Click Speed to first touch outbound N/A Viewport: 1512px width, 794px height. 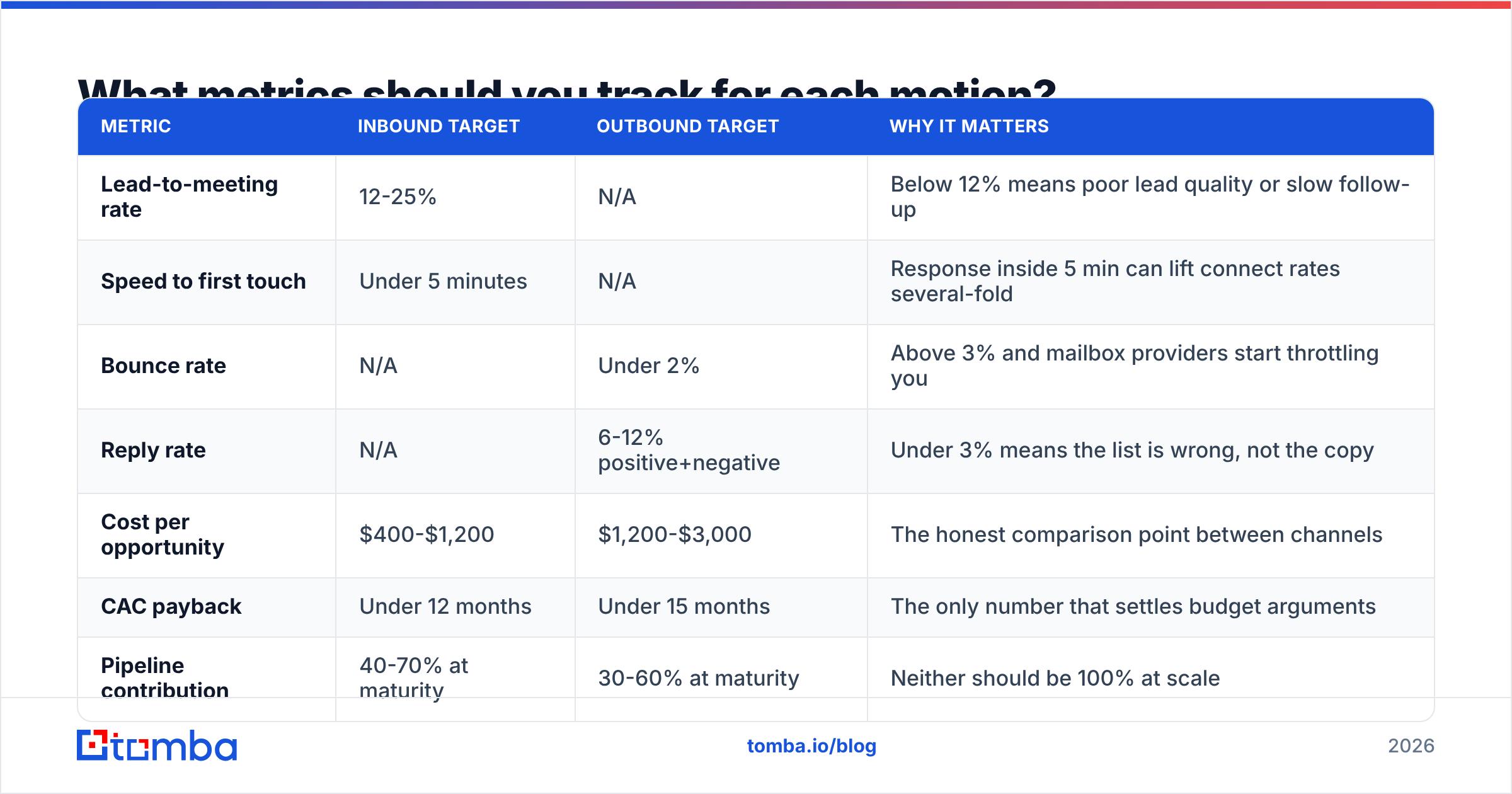tap(617, 281)
